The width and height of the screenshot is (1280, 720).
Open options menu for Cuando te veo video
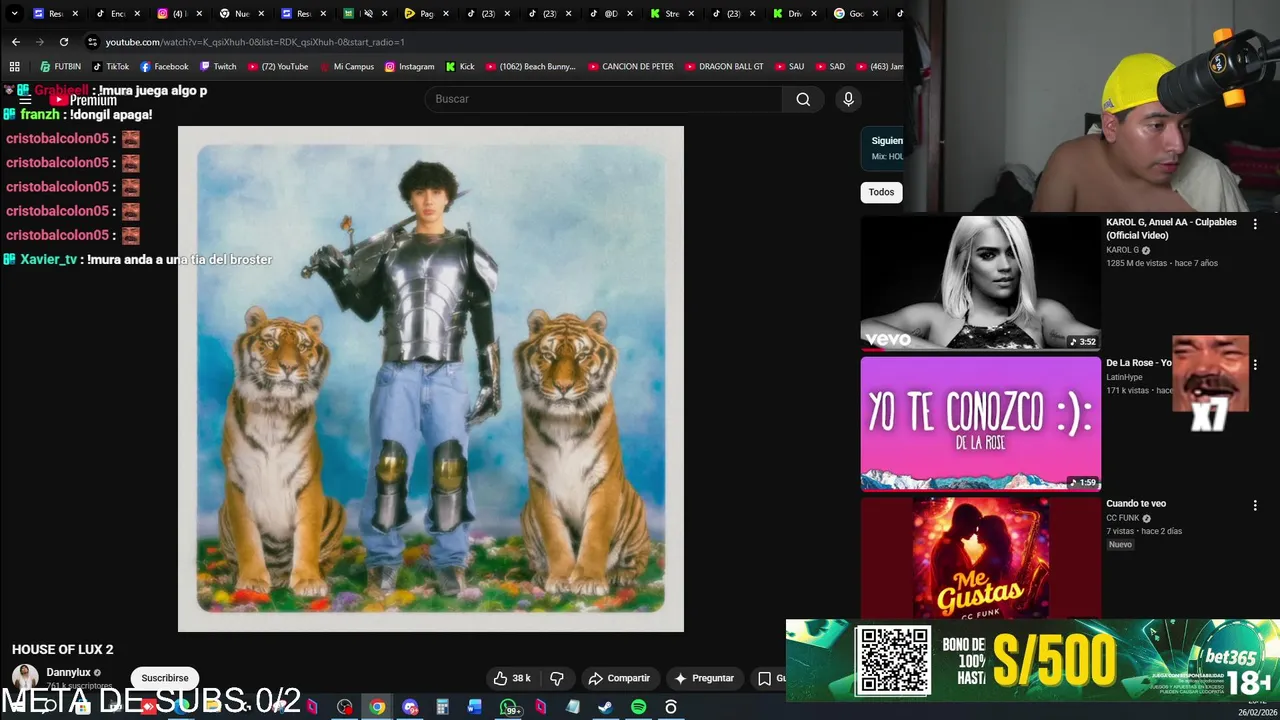[x=1255, y=506]
